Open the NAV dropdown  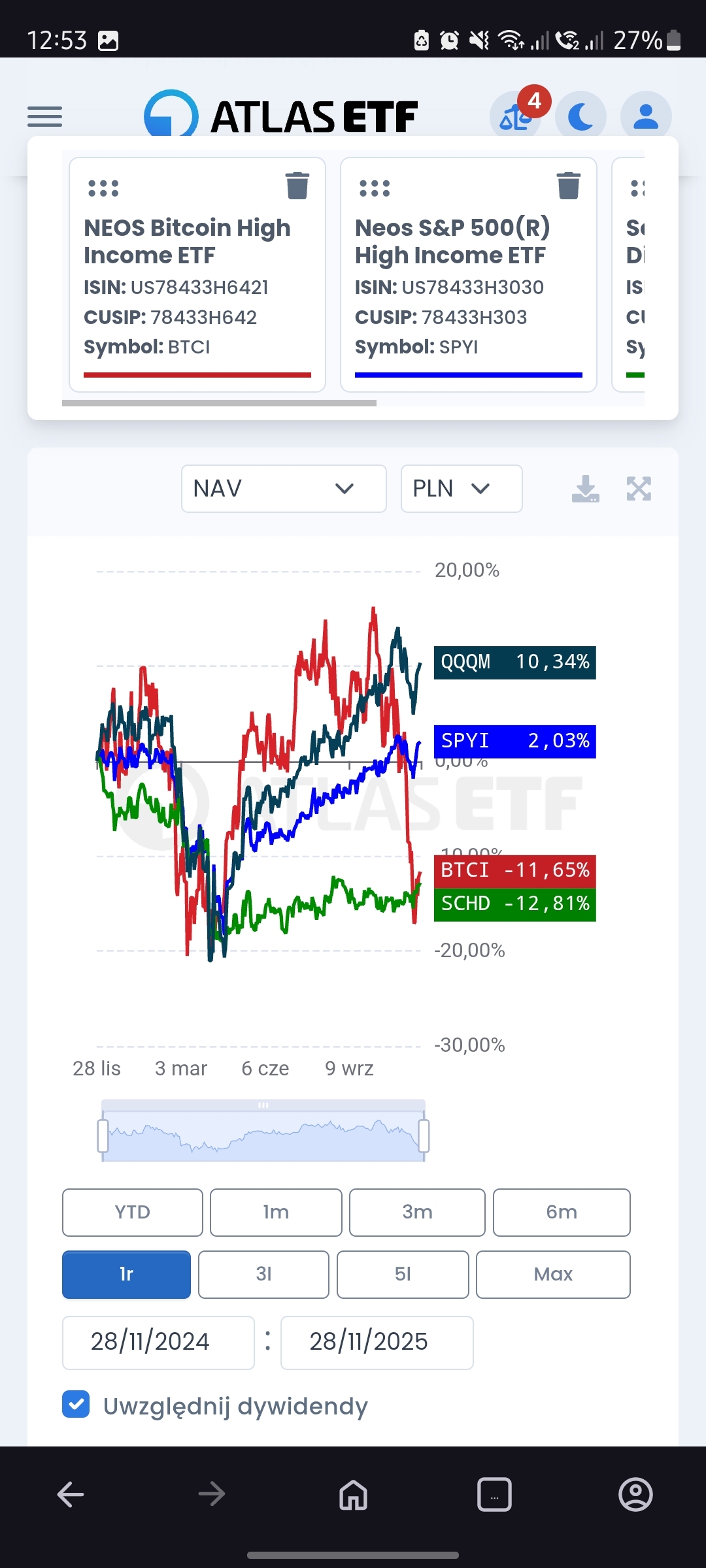pyautogui.click(x=284, y=489)
